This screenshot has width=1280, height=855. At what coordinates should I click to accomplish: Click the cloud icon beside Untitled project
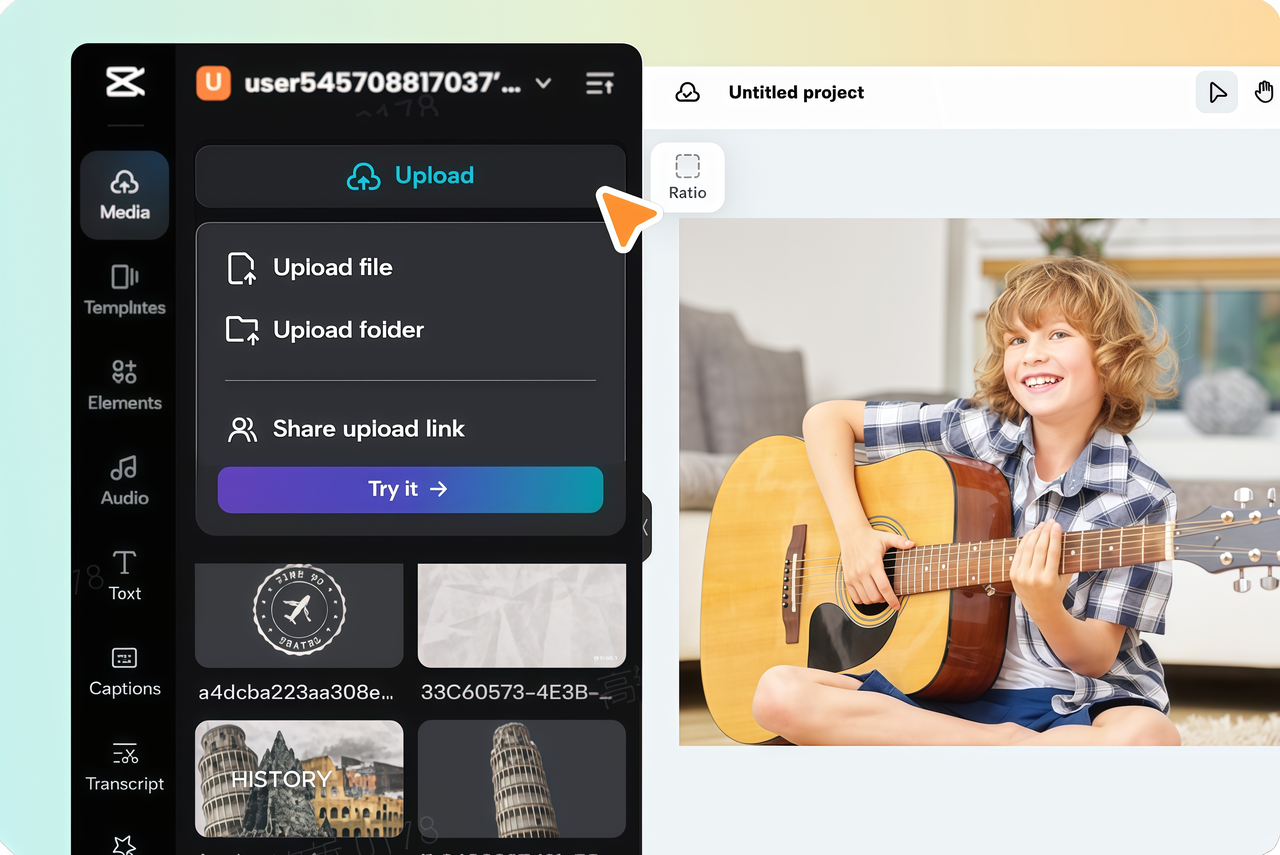687,91
